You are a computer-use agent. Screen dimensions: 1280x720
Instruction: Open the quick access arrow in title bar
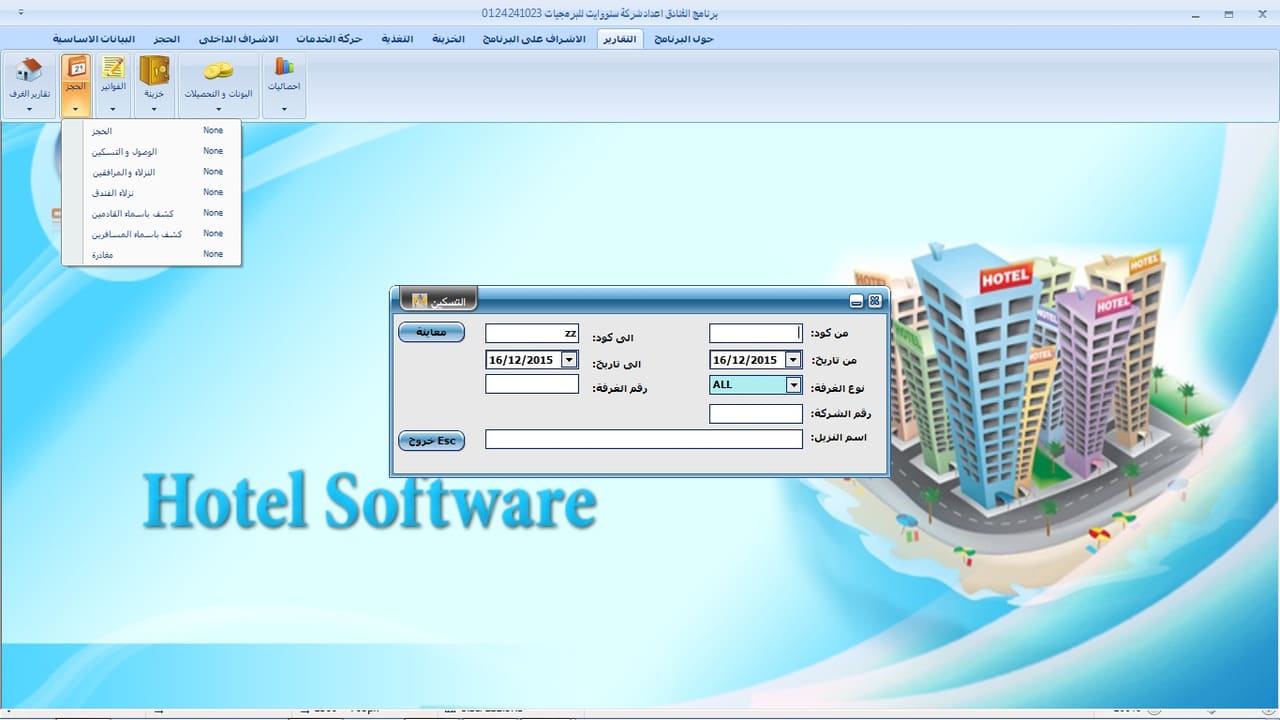[22, 14]
